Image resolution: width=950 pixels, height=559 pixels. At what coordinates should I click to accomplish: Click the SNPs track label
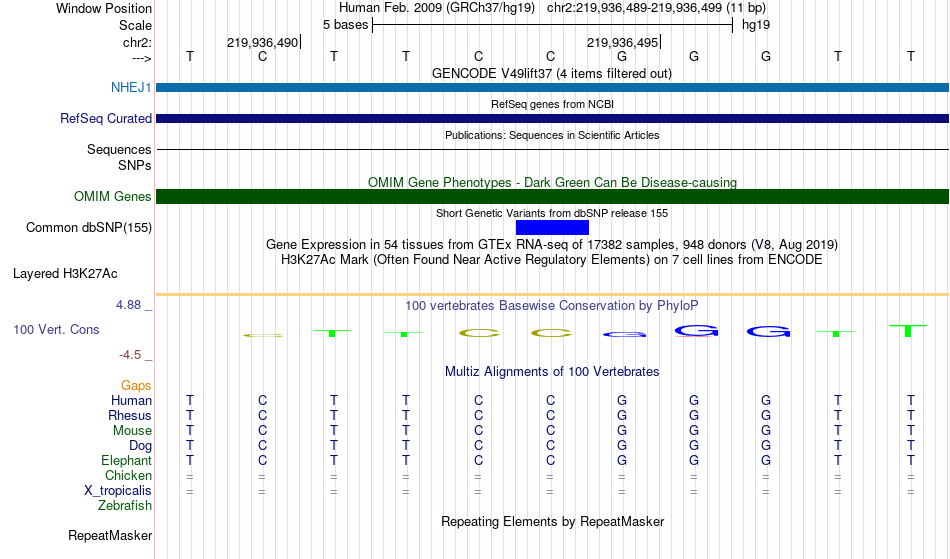click(x=135, y=165)
